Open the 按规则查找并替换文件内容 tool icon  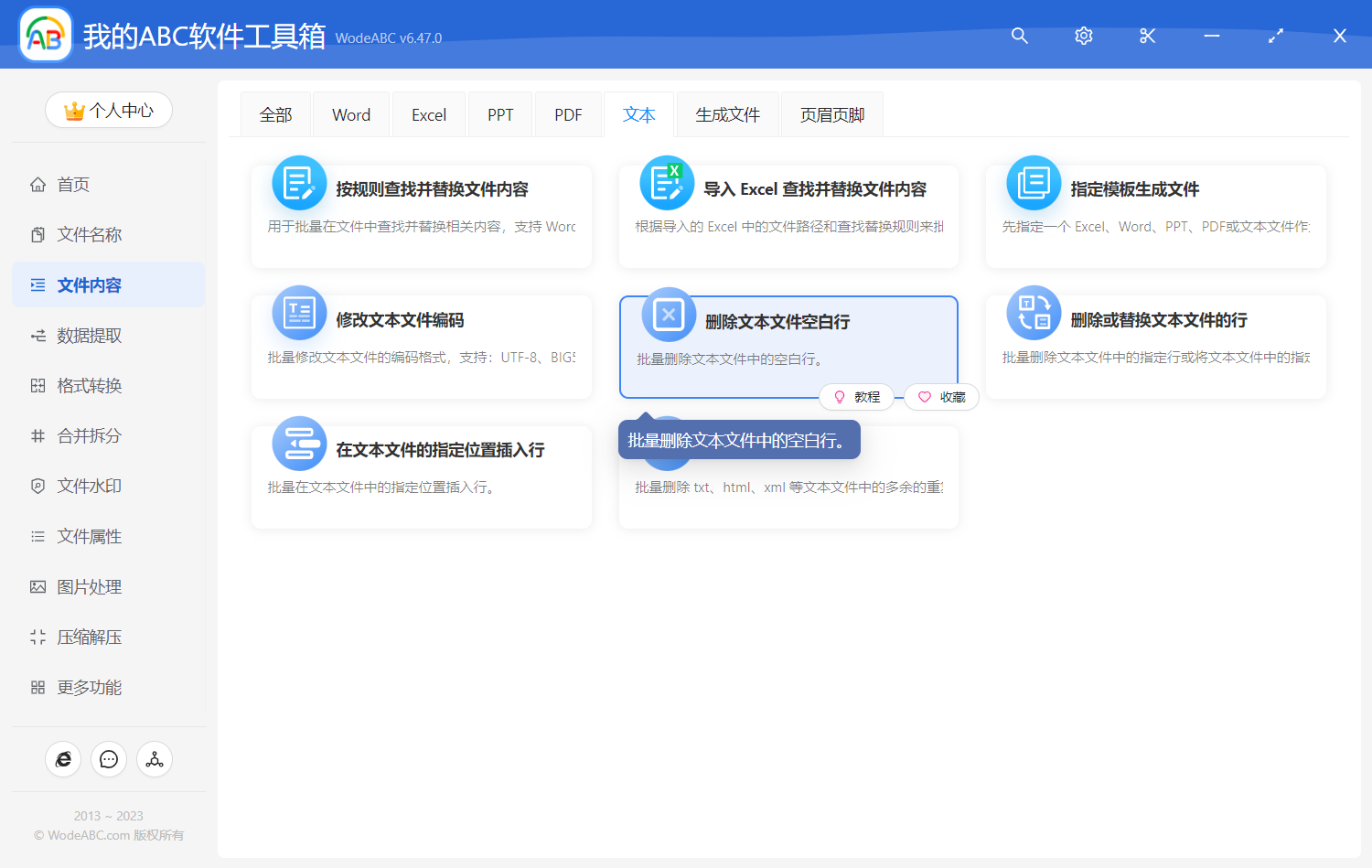pyautogui.click(x=299, y=183)
